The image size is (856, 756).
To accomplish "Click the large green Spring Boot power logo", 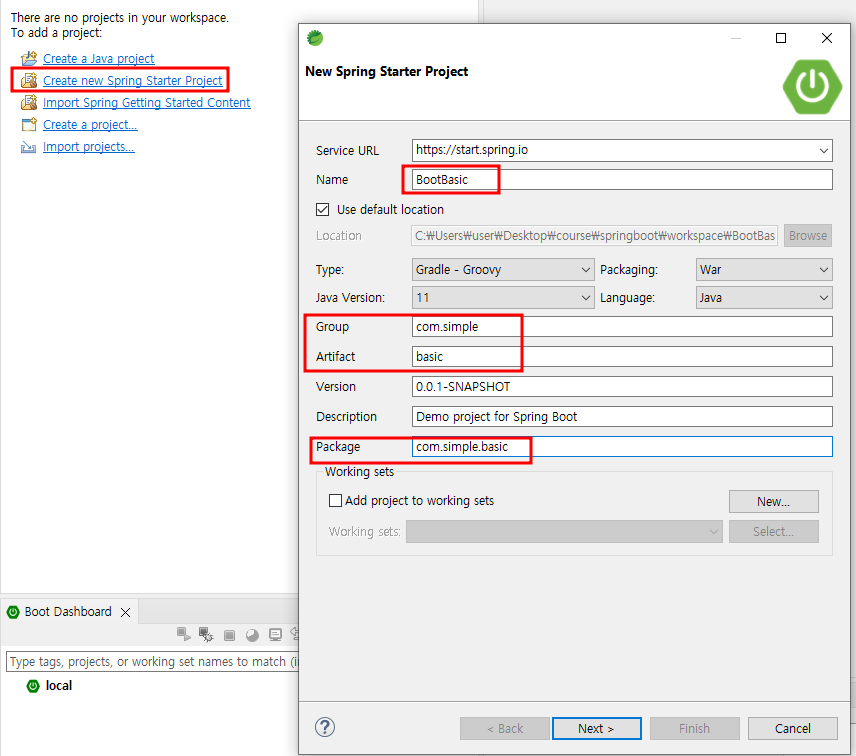I will [812, 86].
